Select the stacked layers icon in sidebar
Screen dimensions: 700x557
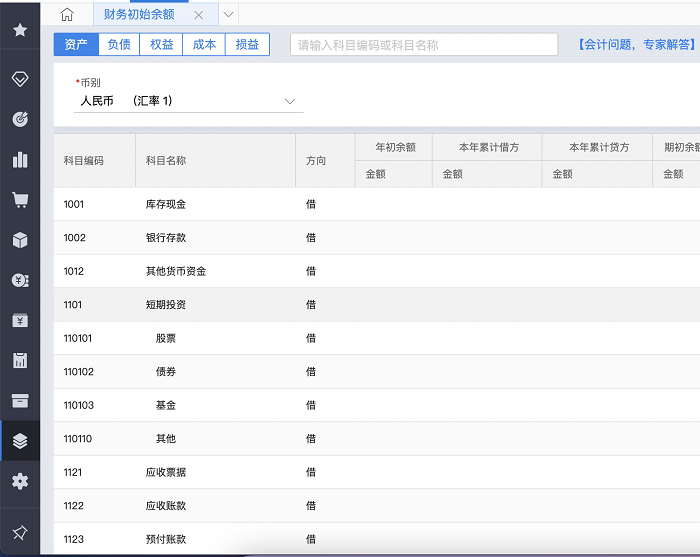pyautogui.click(x=19, y=441)
